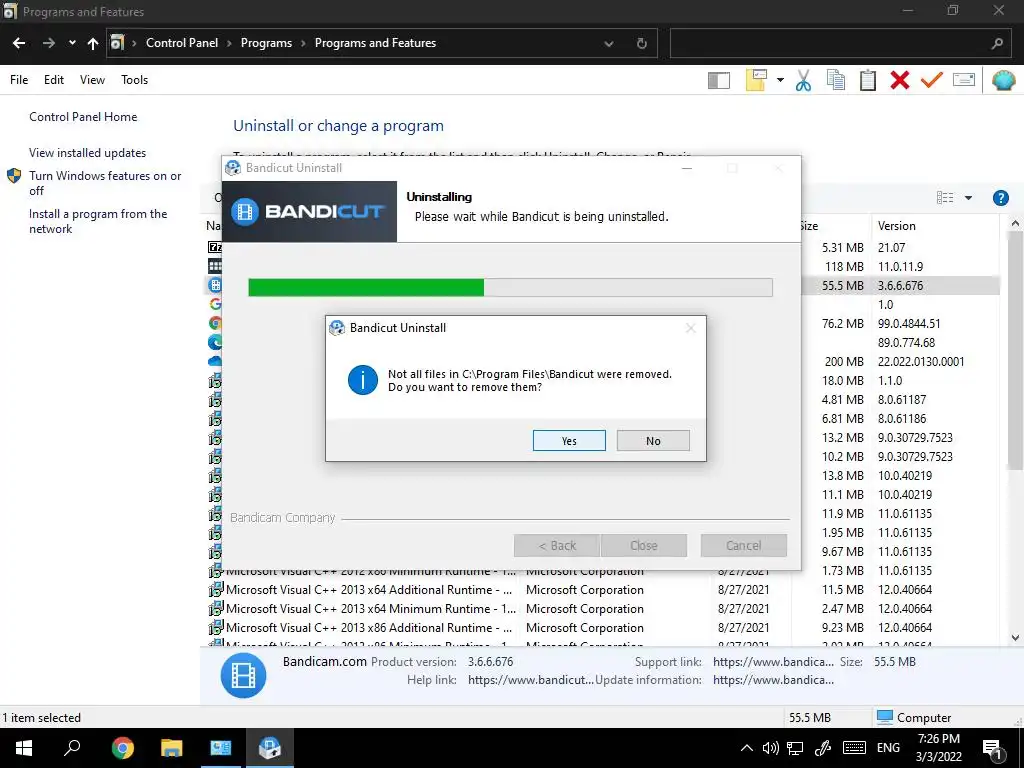Click the yellow notes toolbar icon
The height and width of the screenshot is (768, 1024).
coord(756,80)
